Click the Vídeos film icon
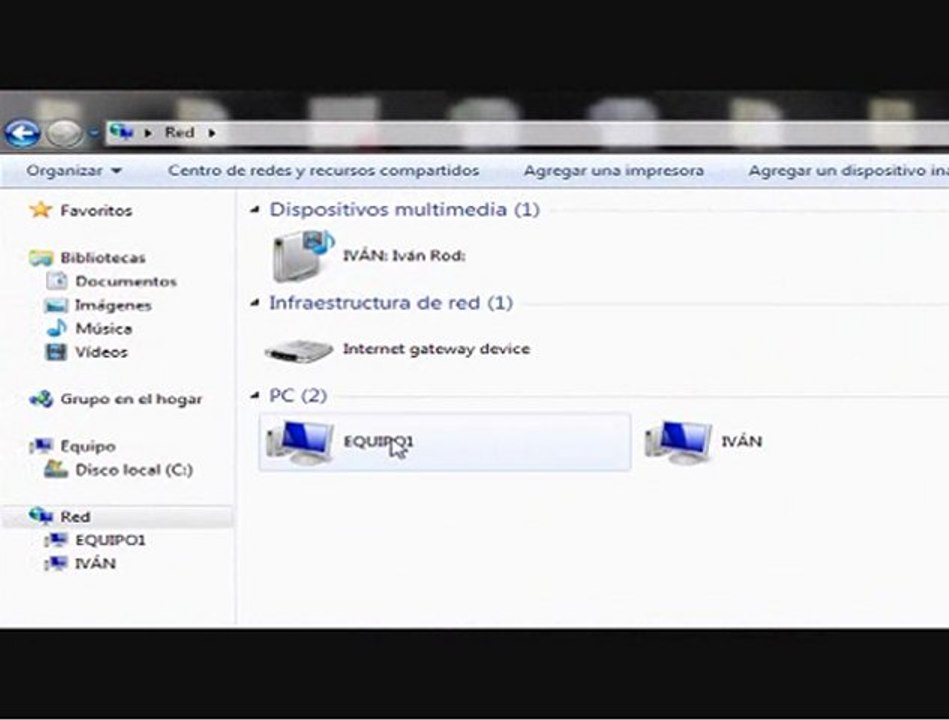 [x=56, y=352]
